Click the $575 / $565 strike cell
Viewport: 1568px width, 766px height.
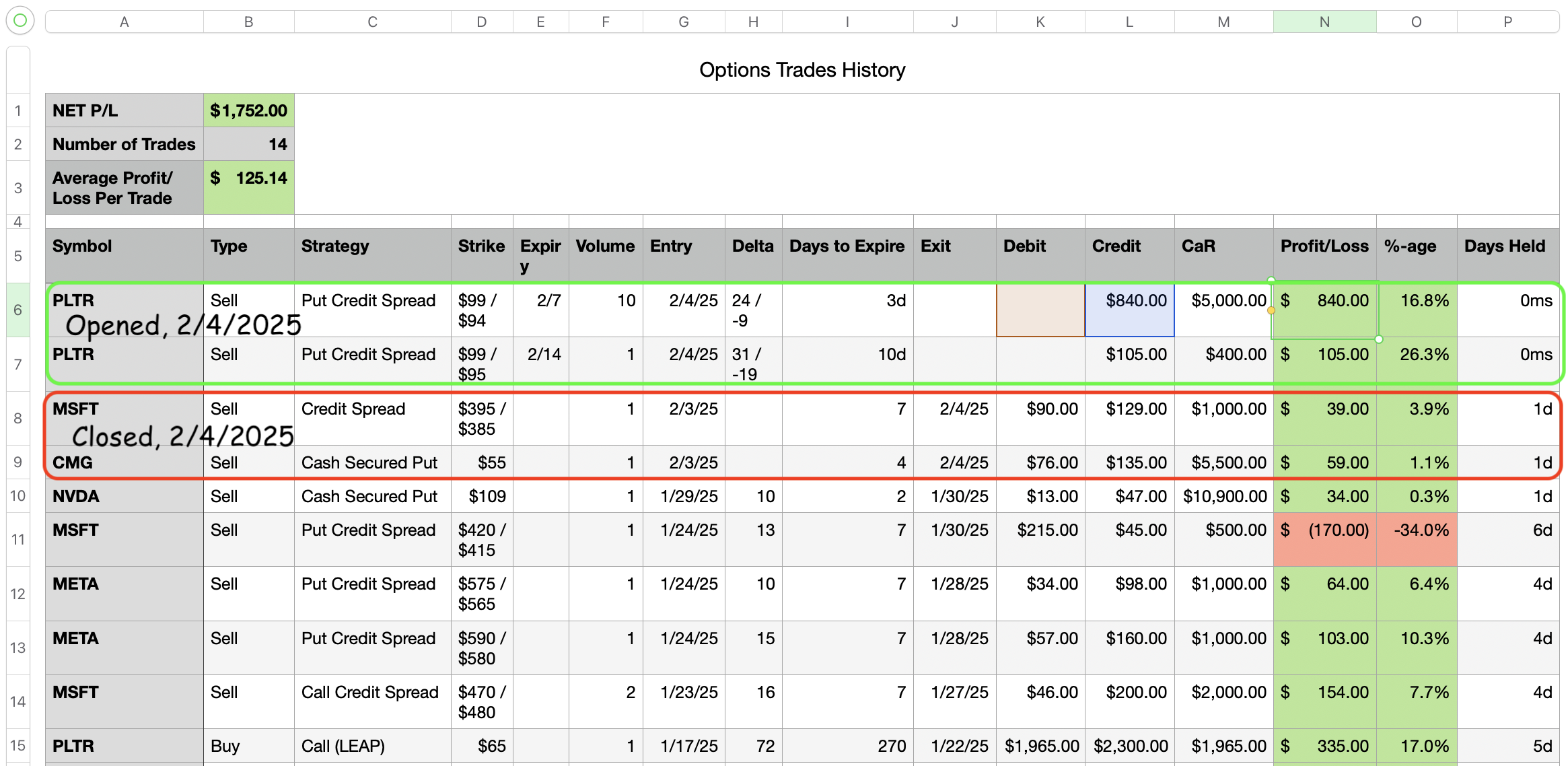(482, 594)
